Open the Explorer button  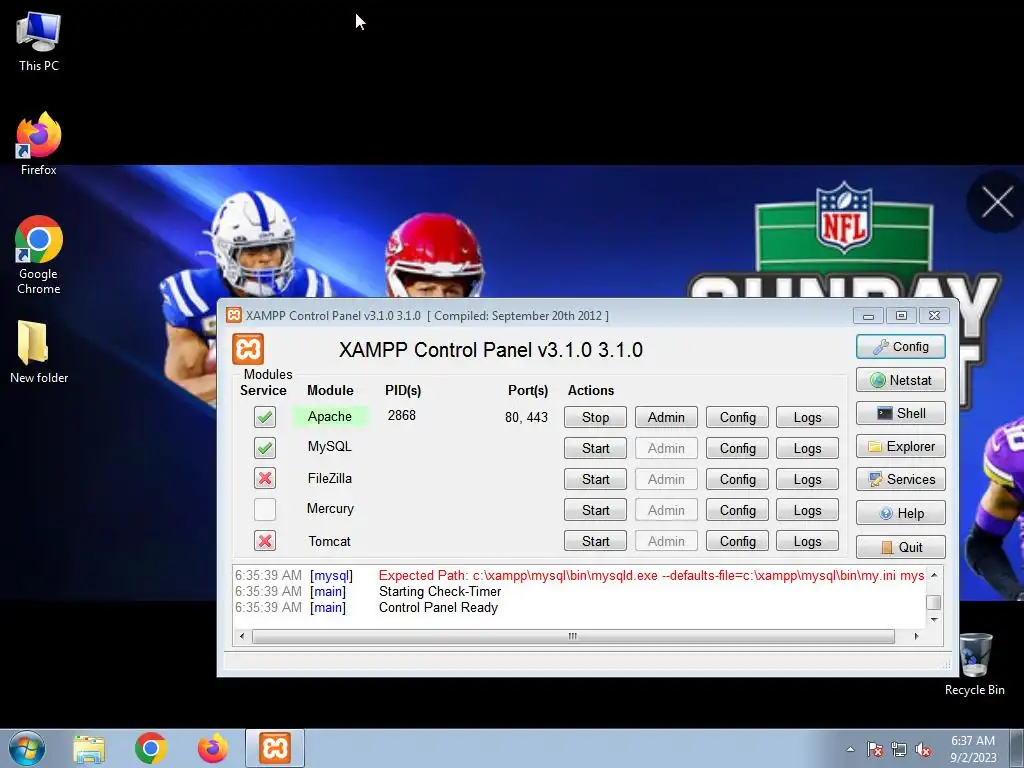(901, 447)
